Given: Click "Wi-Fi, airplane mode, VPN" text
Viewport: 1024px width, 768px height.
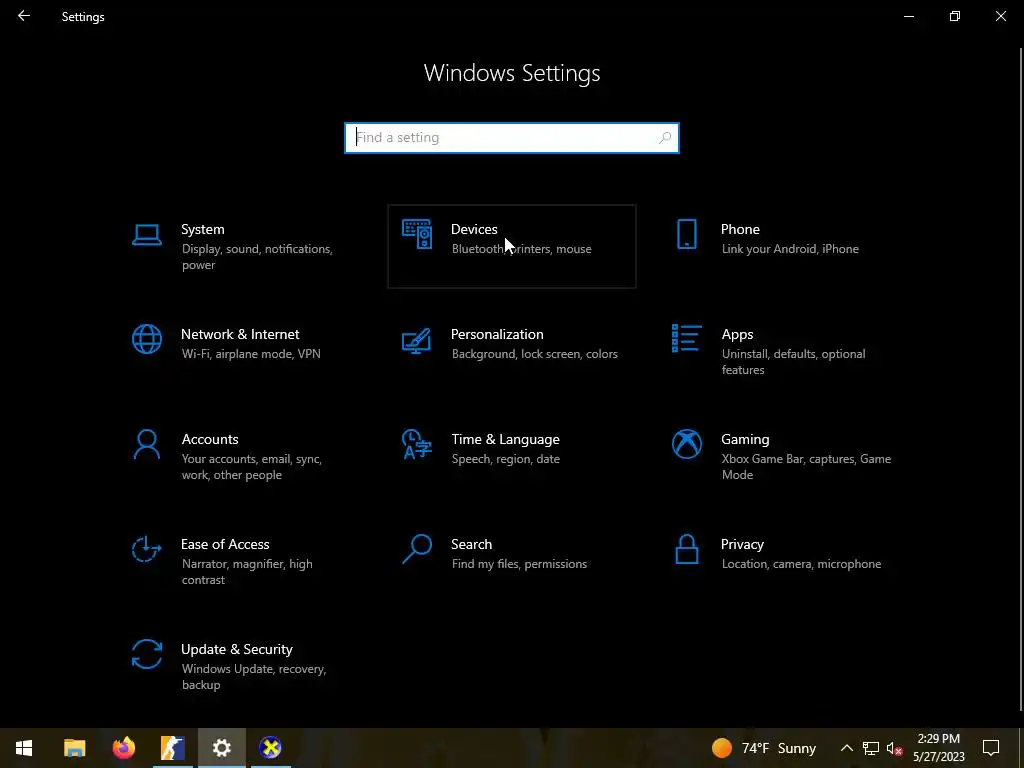Looking at the screenshot, I should pyautogui.click(x=251, y=354).
